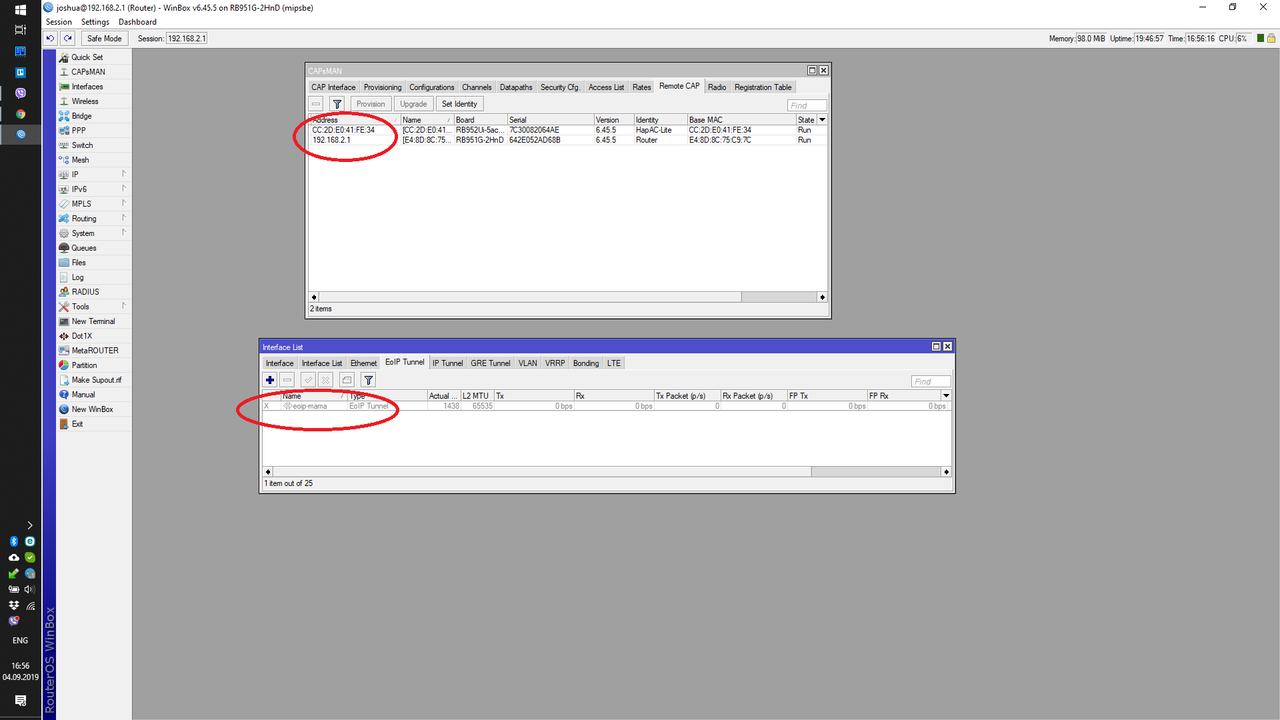
Task: Open New WinBox from the sidebar
Action: (92, 409)
